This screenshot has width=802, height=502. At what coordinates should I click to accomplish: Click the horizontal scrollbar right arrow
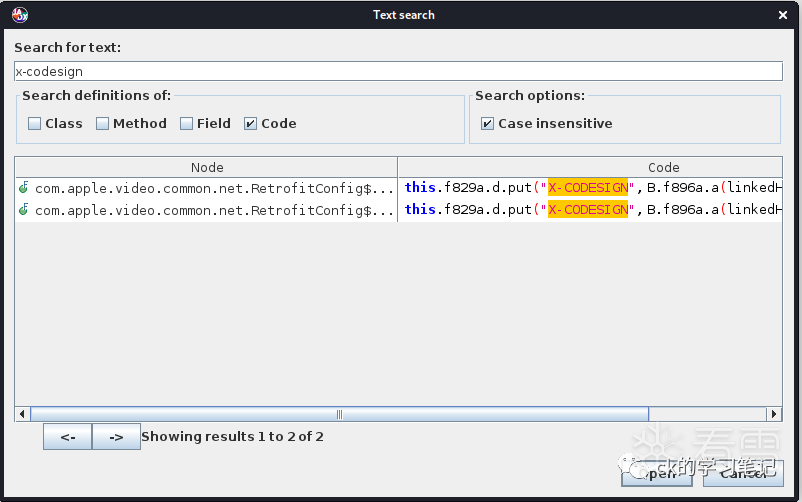773,414
